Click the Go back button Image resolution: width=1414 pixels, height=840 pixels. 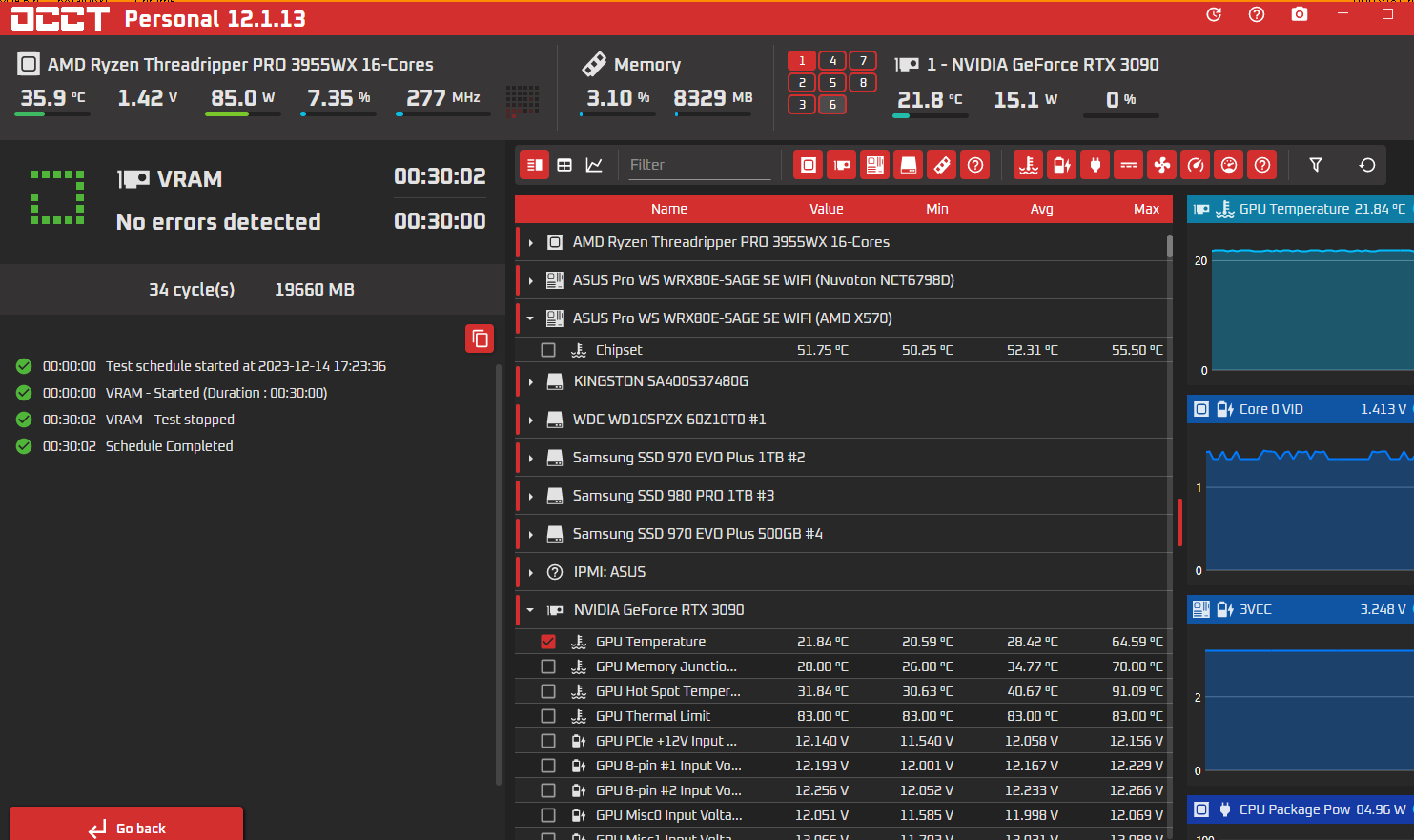click(x=127, y=827)
